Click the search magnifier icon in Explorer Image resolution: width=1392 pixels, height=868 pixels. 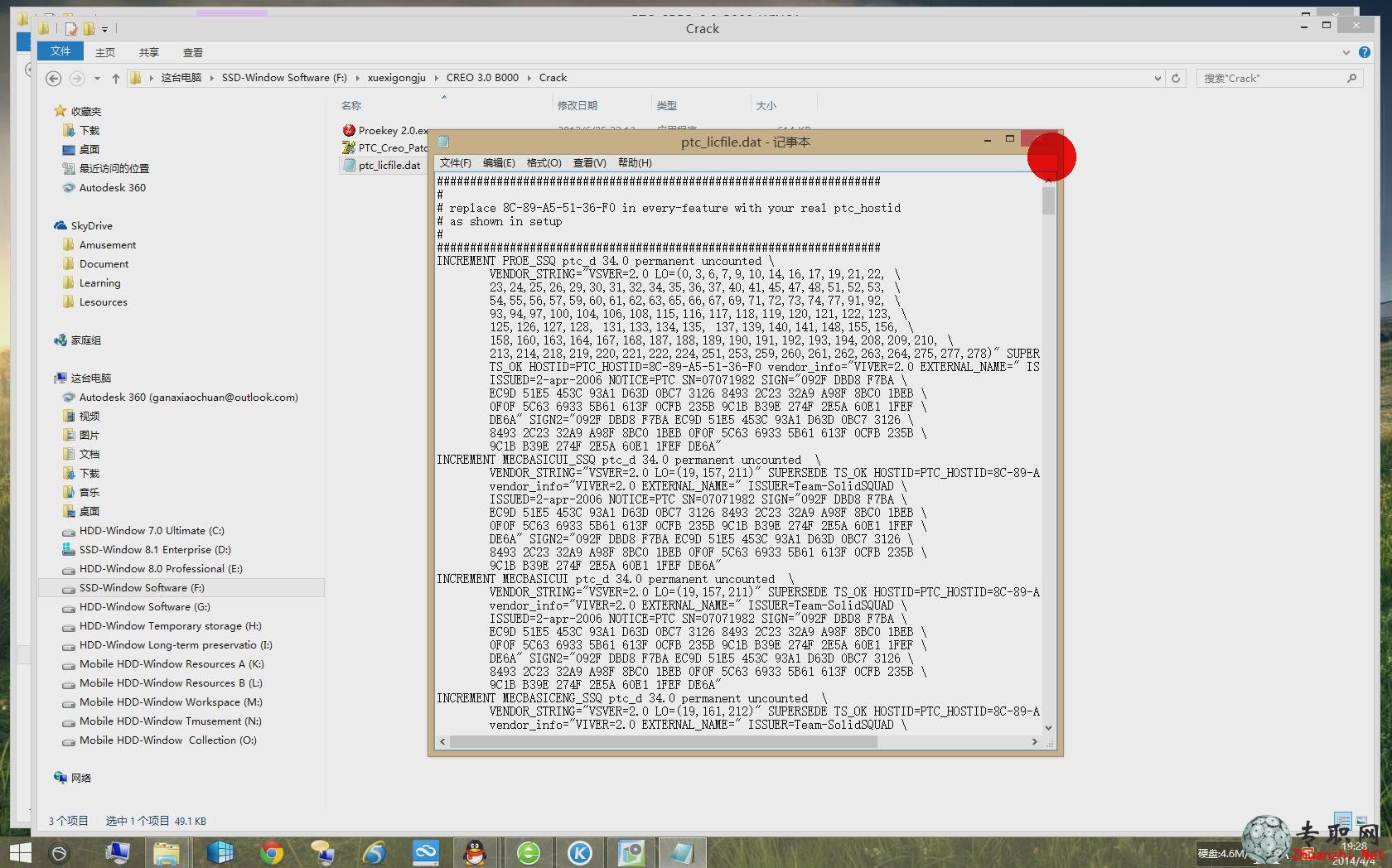[1351, 78]
